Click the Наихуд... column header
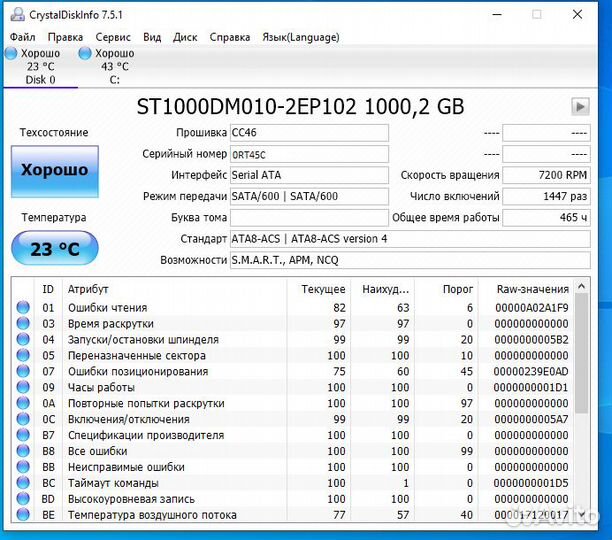The width and height of the screenshot is (612, 540). coord(382,289)
